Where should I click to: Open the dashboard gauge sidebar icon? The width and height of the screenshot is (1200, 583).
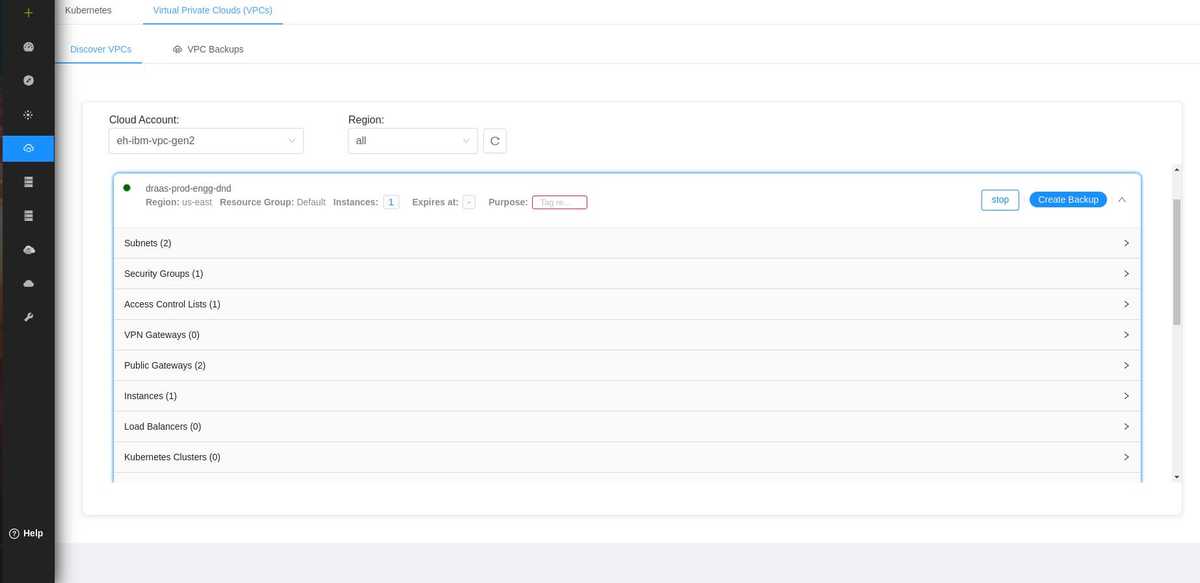click(x=28, y=47)
